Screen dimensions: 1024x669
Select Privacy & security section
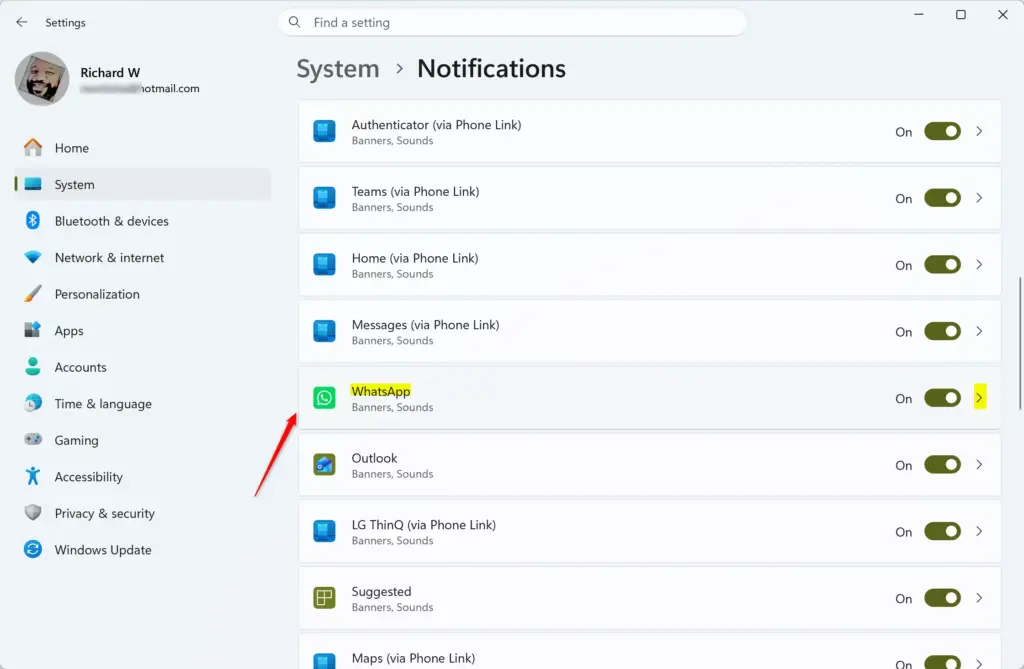(142, 513)
